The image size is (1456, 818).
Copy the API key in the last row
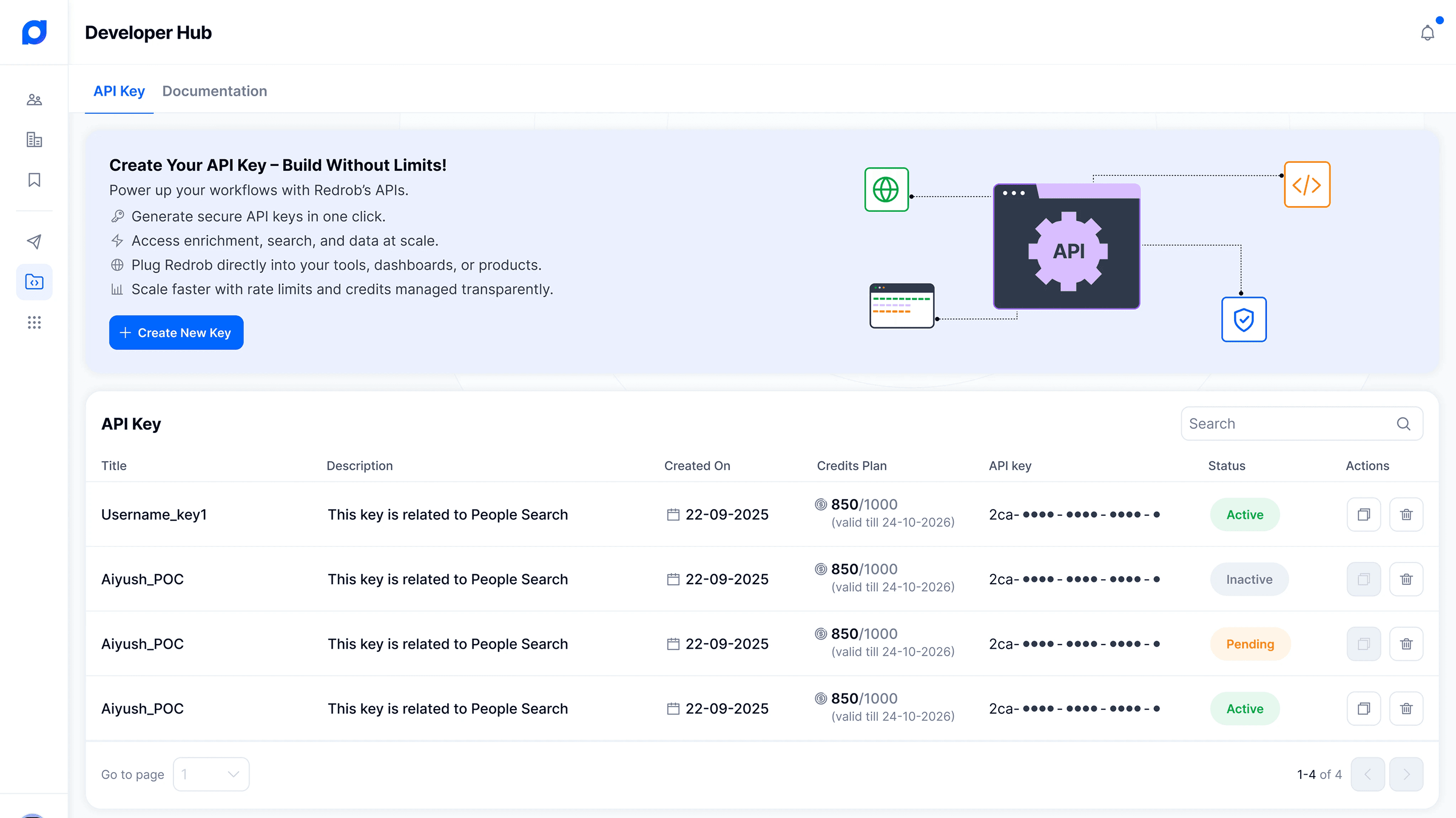(x=1363, y=709)
